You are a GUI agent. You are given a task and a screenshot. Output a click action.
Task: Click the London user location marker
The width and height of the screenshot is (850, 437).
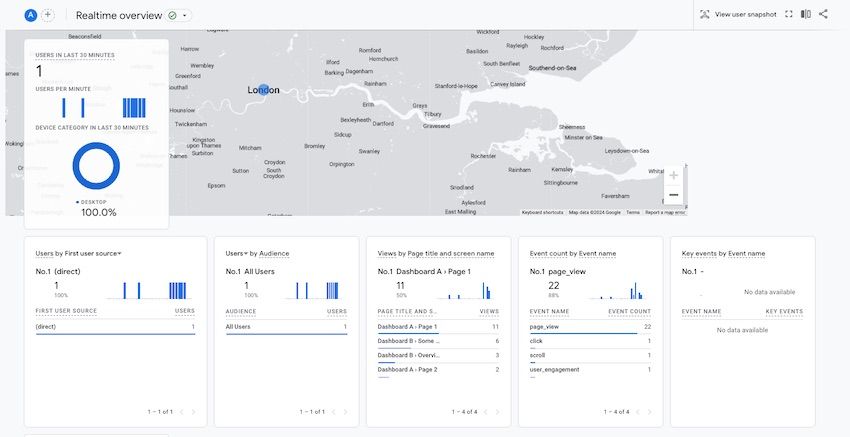263,90
